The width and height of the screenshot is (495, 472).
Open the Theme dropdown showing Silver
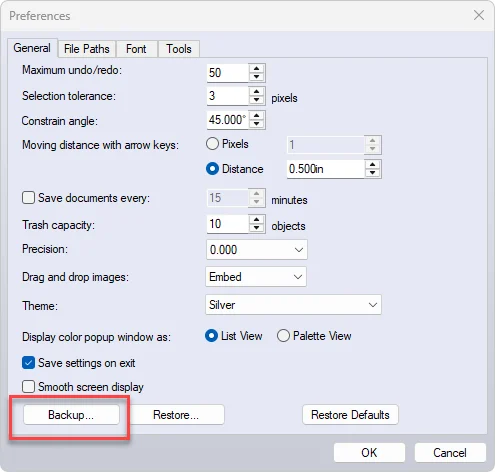click(293, 305)
